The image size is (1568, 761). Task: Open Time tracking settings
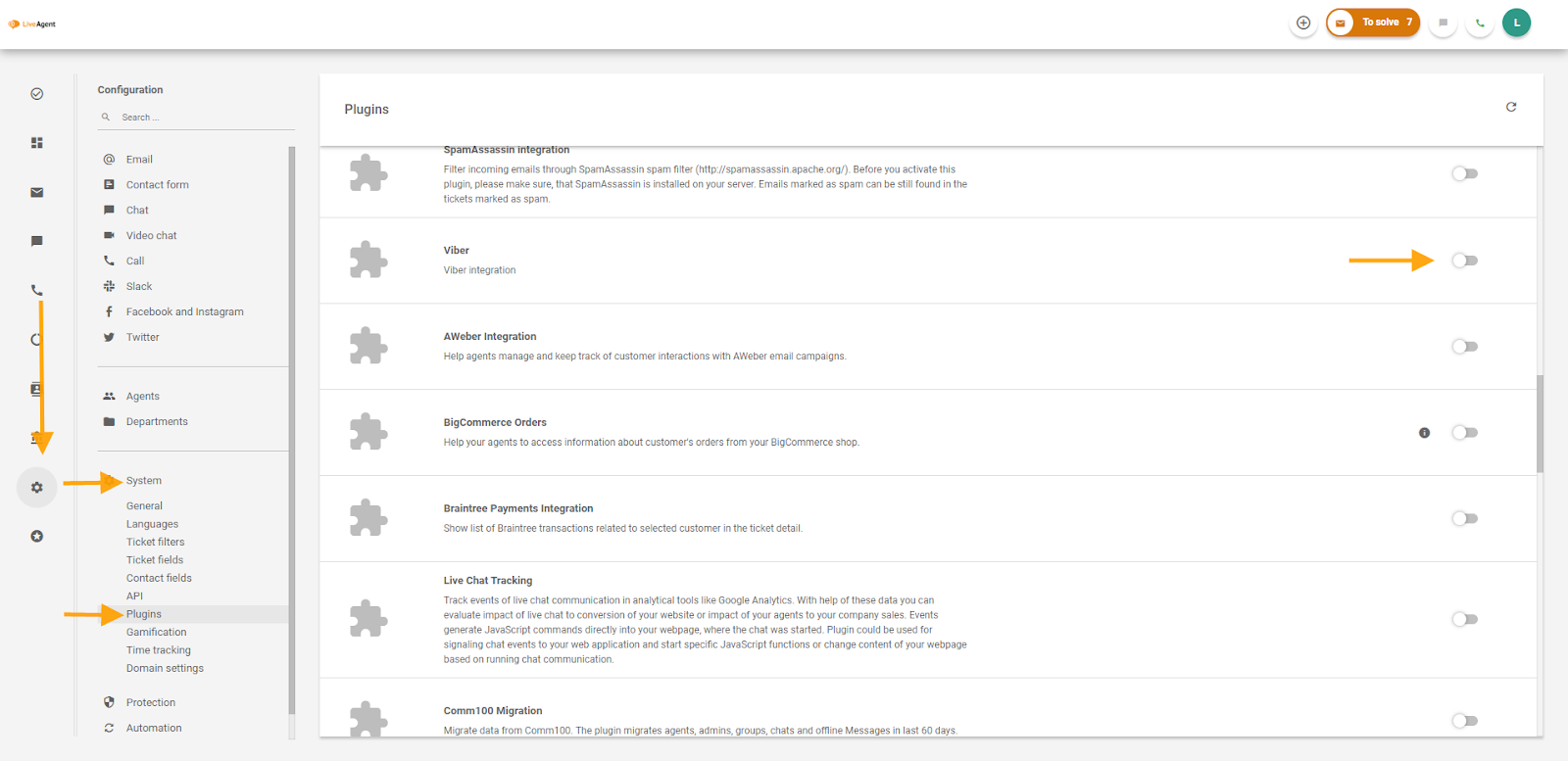click(x=159, y=650)
